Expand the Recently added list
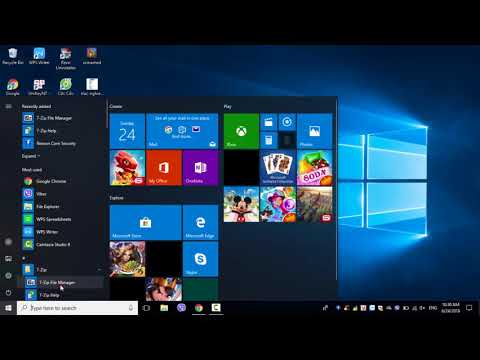 click(31, 156)
